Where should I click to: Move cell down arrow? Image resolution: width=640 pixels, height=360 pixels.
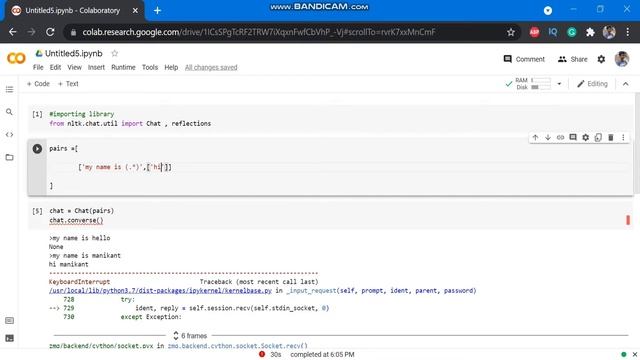(548, 138)
